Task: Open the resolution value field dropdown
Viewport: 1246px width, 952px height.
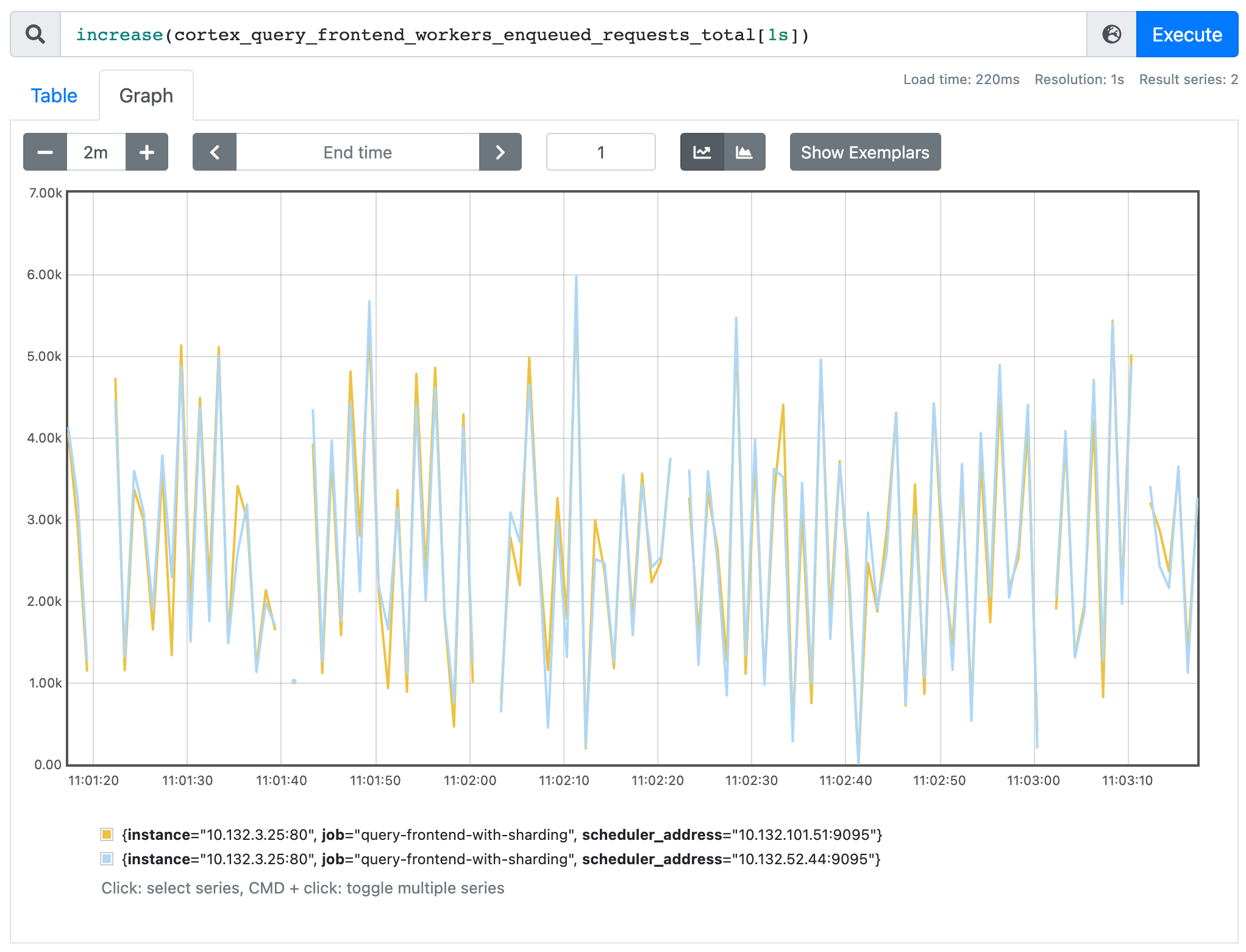Action: click(600, 152)
